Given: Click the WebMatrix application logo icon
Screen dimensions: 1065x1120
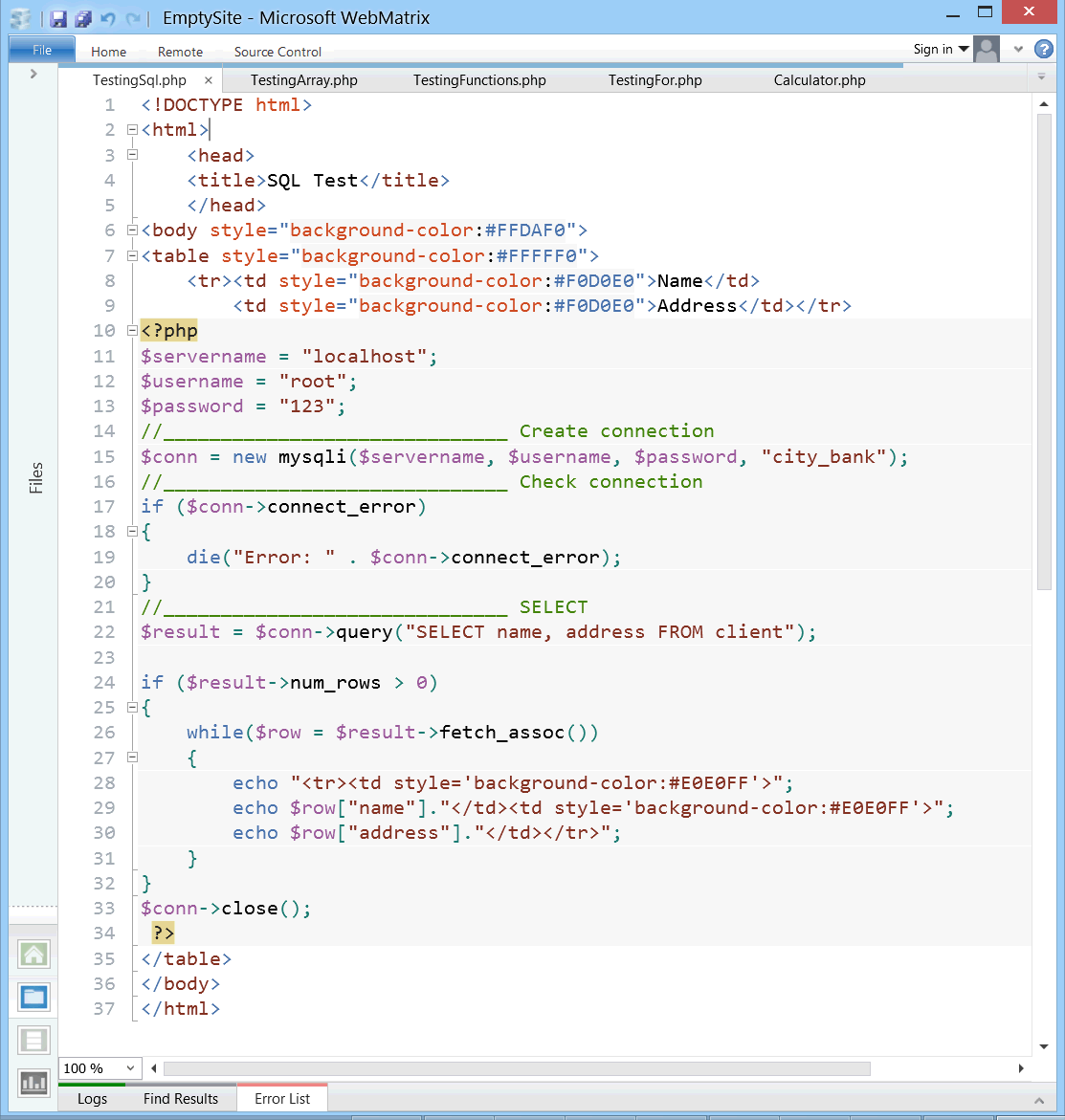Looking at the screenshot, I should click(21, 18).
